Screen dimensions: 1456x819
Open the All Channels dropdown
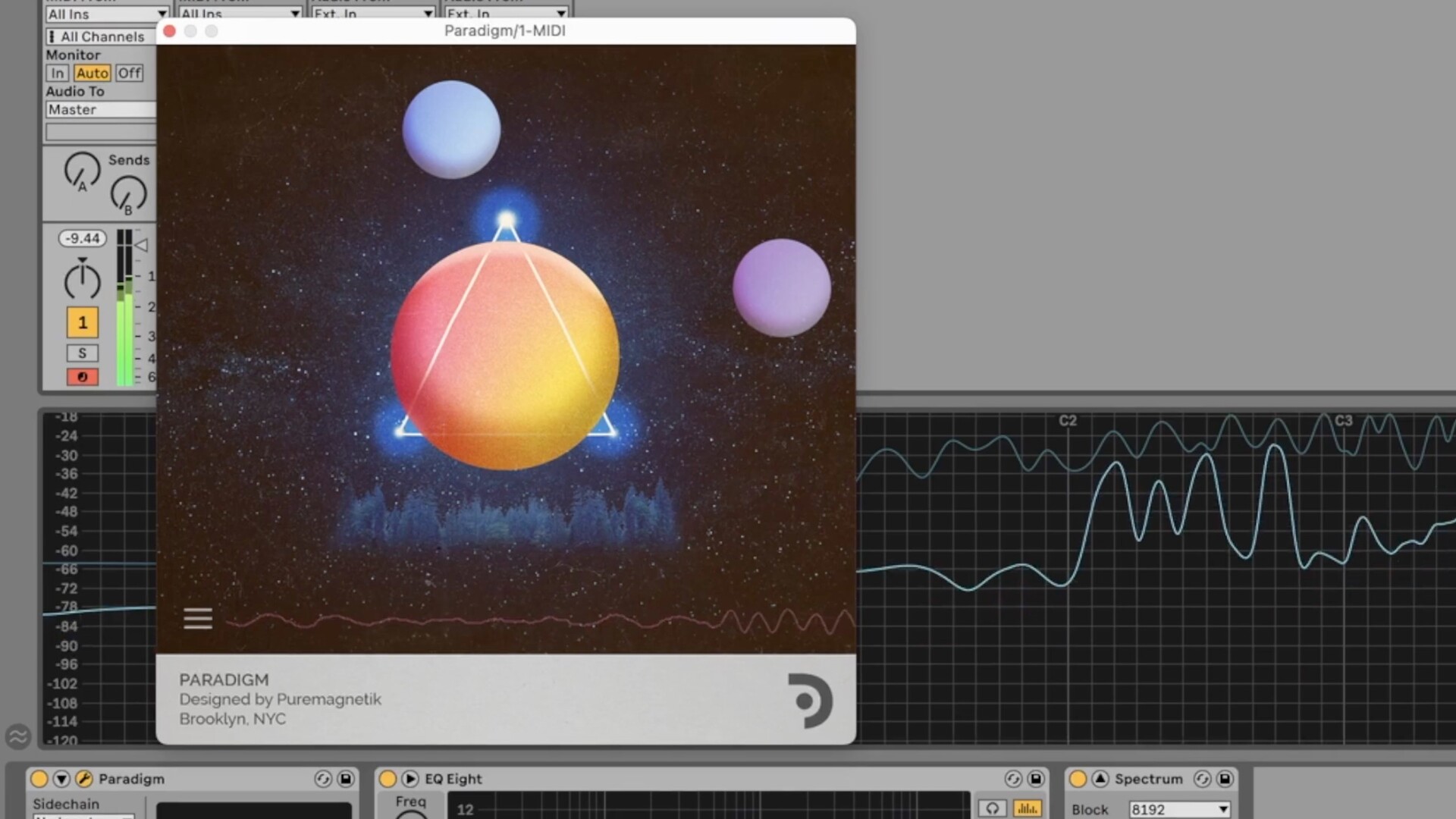101,36
